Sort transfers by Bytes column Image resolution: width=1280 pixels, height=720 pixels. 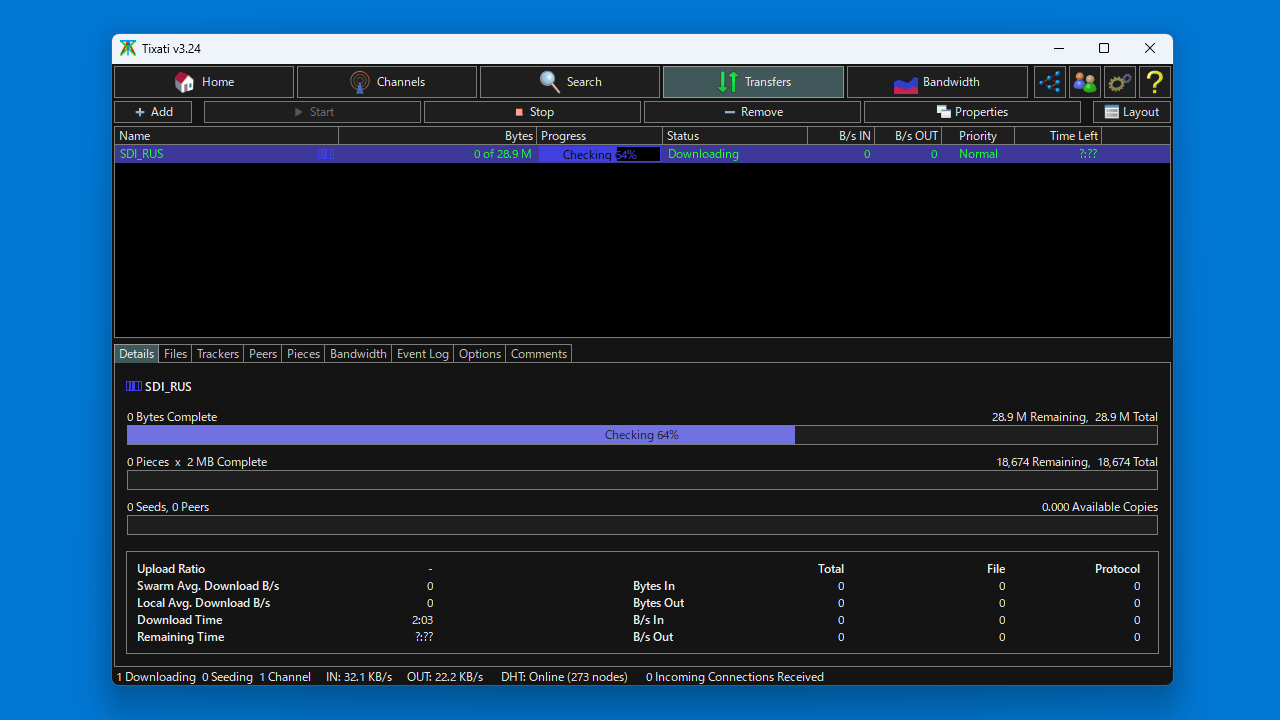[437, 136]
